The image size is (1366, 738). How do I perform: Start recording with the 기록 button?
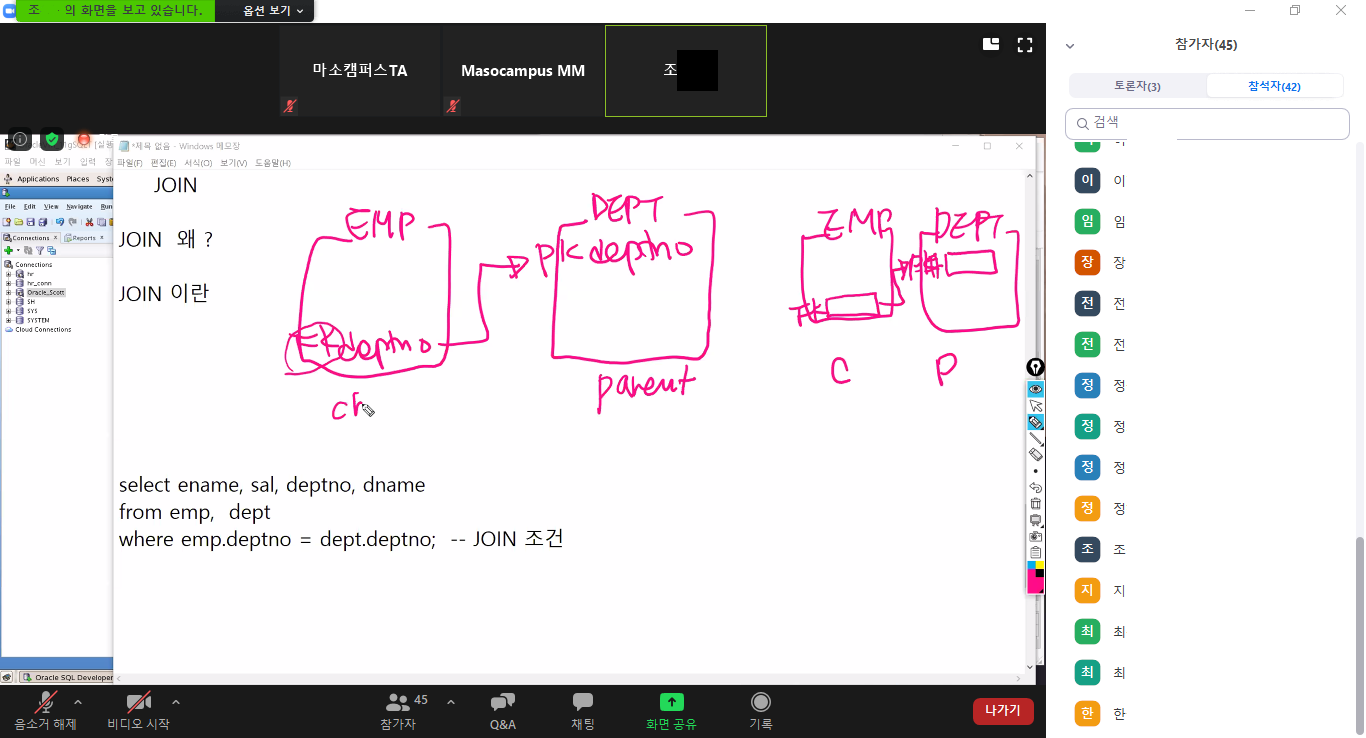761,703
